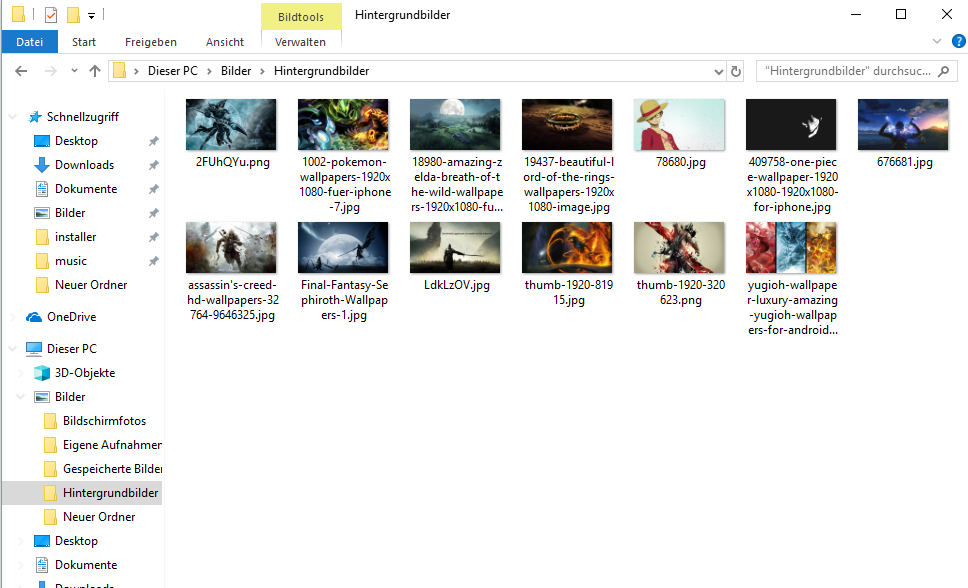The image size is (968, 588).
Task: Expand the OneDrive tree node
Action: pos(13,317)
